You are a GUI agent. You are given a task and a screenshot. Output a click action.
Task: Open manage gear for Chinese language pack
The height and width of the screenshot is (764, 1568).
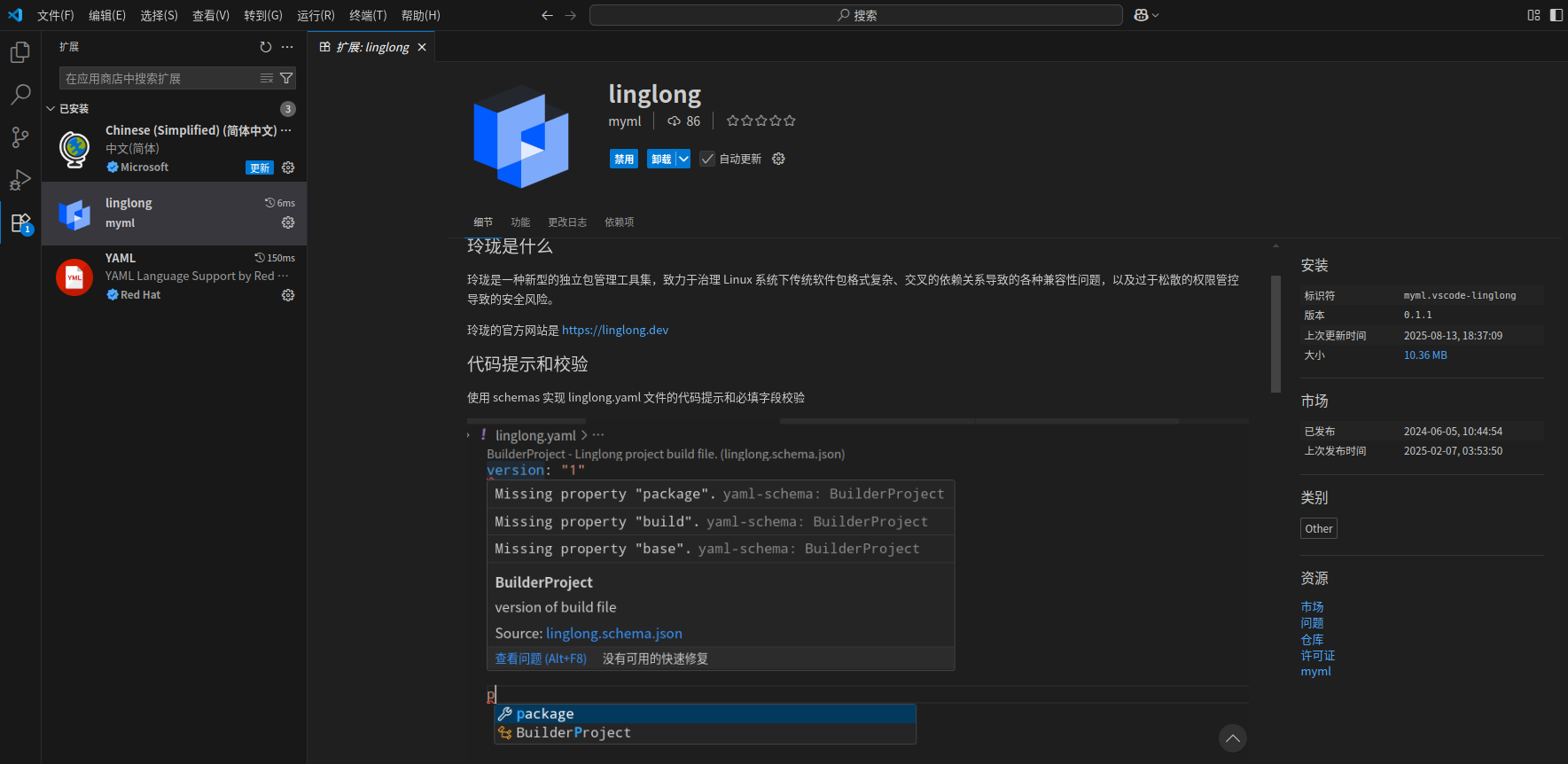(x=288, y=168)
